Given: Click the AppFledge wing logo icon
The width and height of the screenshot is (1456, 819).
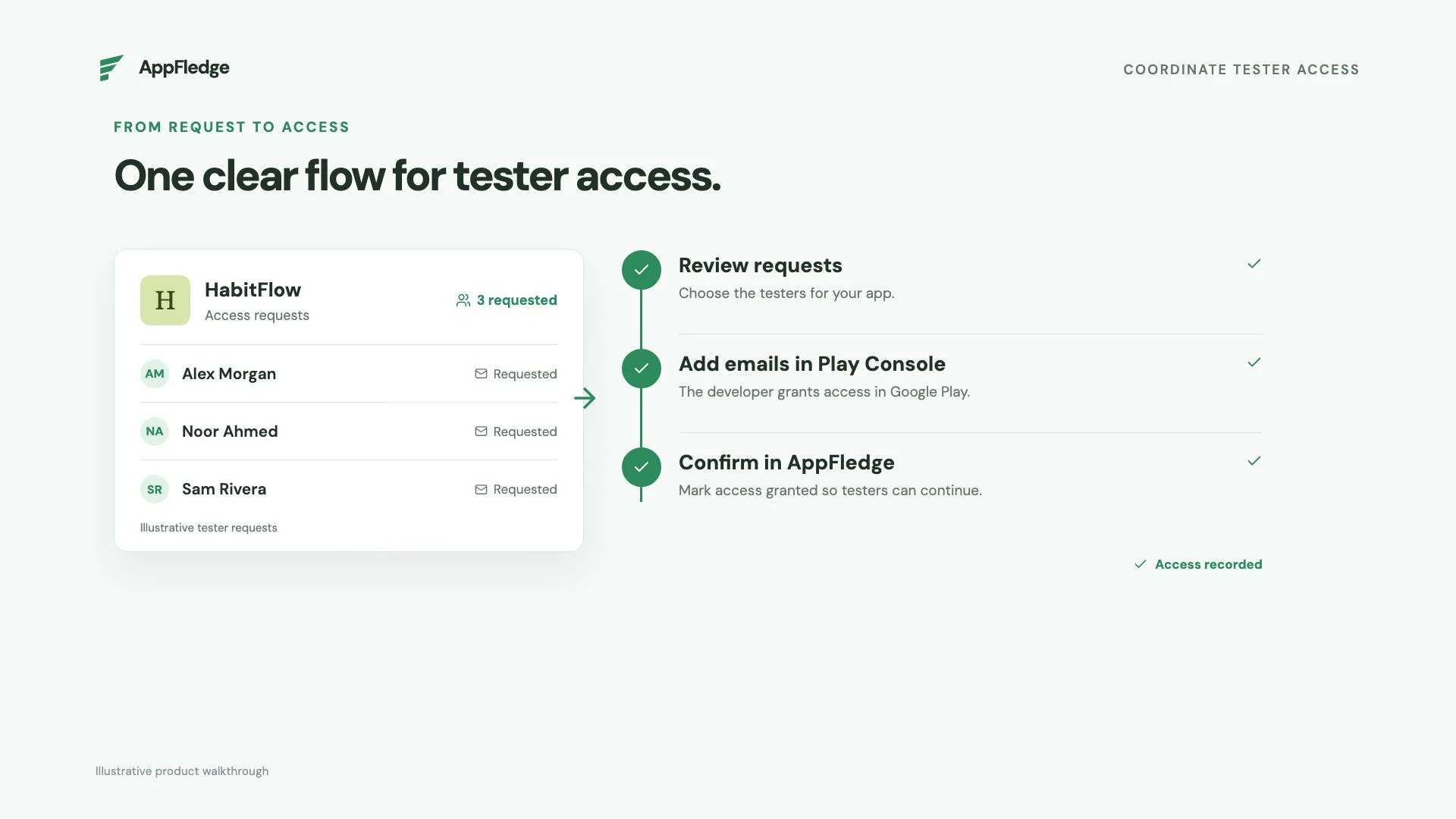Looking at the screenshot, I should [x=111, y=67].
